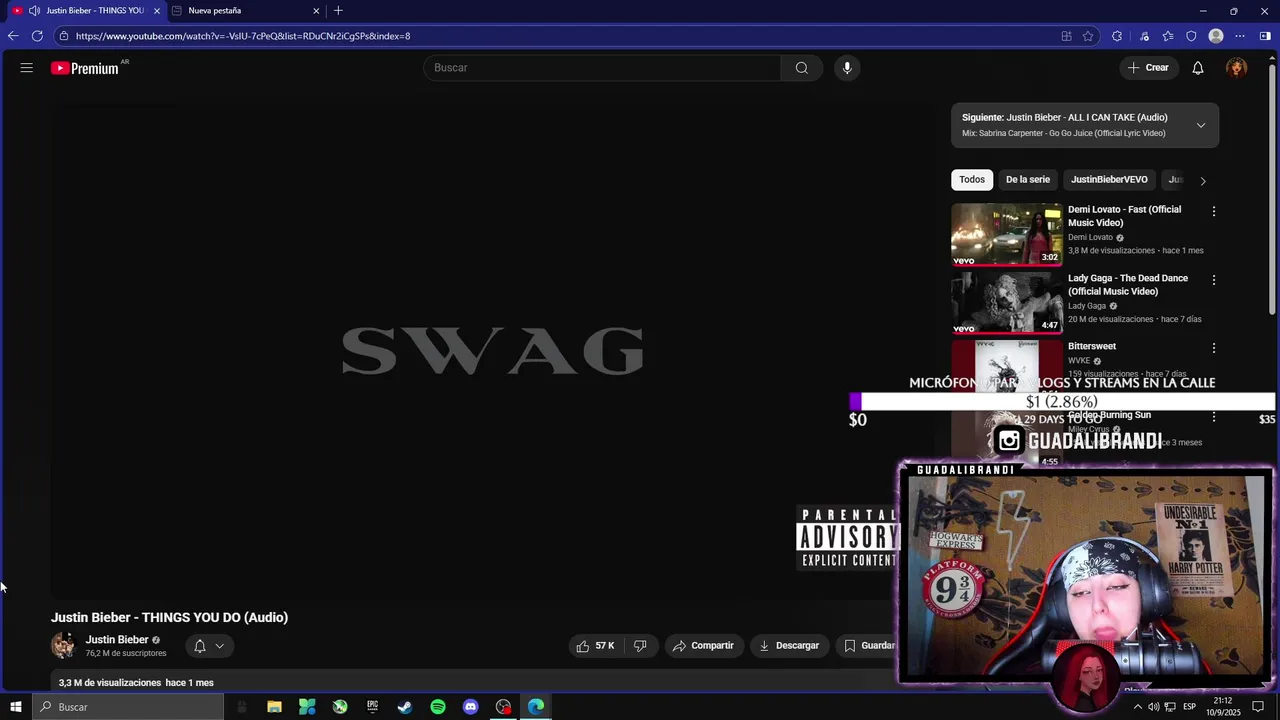The height and width of the screenshot is (720, 1280).
Task: Mute the Justin Bieber tab audio
Action: pyautogui.click(x=34, y=11)
